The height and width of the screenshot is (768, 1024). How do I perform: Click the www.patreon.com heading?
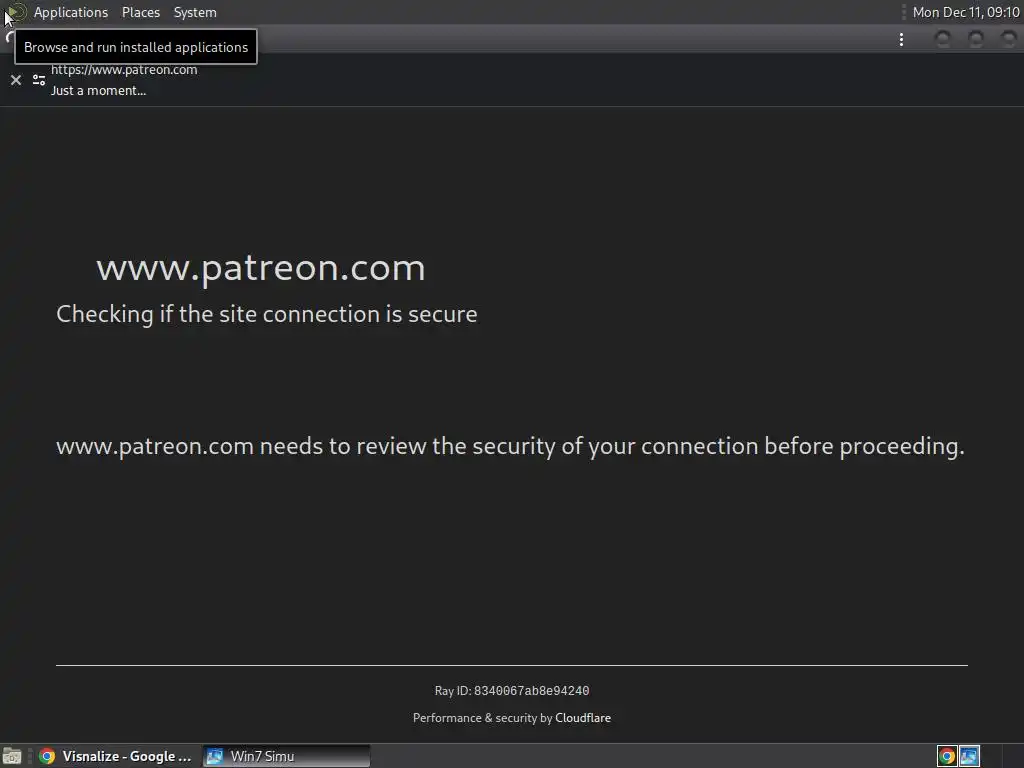[x=261, y=268]
